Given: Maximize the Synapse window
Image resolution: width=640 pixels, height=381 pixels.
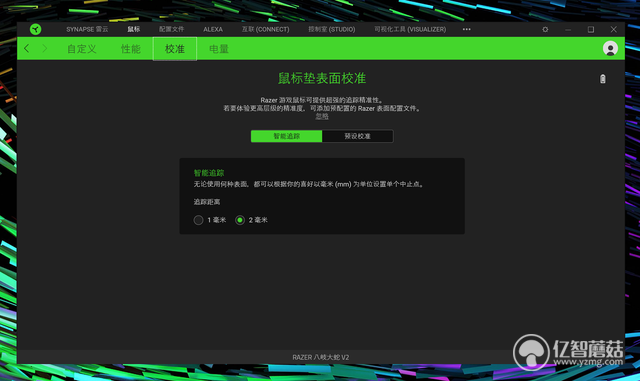Looking at the screenshot, I should click(x=591, y=29).
